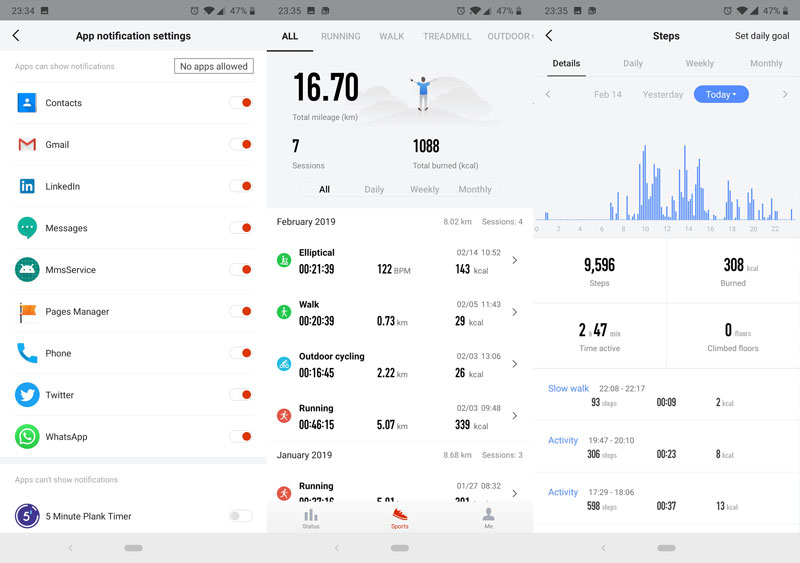
Task: Open the Daily tab in Steps
Action: point(633,63)
